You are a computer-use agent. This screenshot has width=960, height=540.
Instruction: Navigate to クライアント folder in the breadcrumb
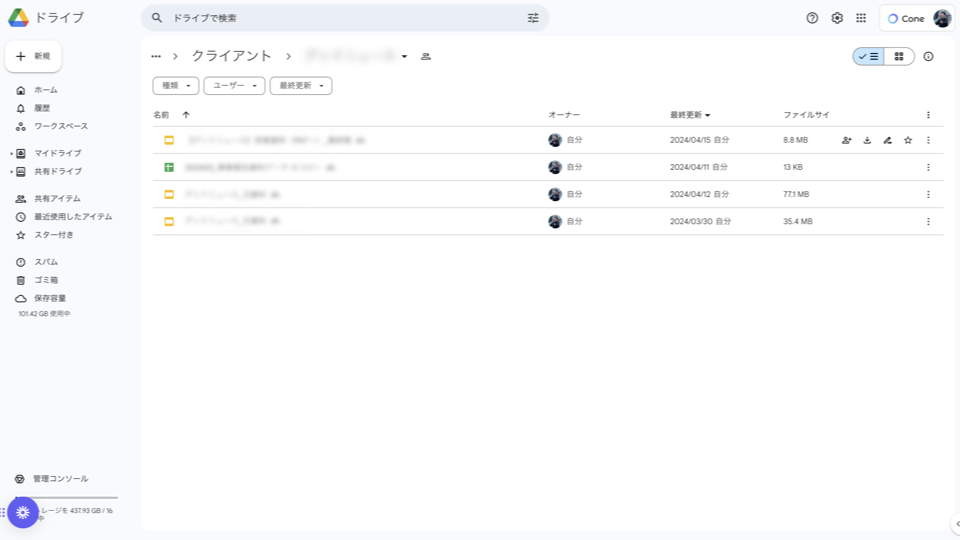(231, 56)
